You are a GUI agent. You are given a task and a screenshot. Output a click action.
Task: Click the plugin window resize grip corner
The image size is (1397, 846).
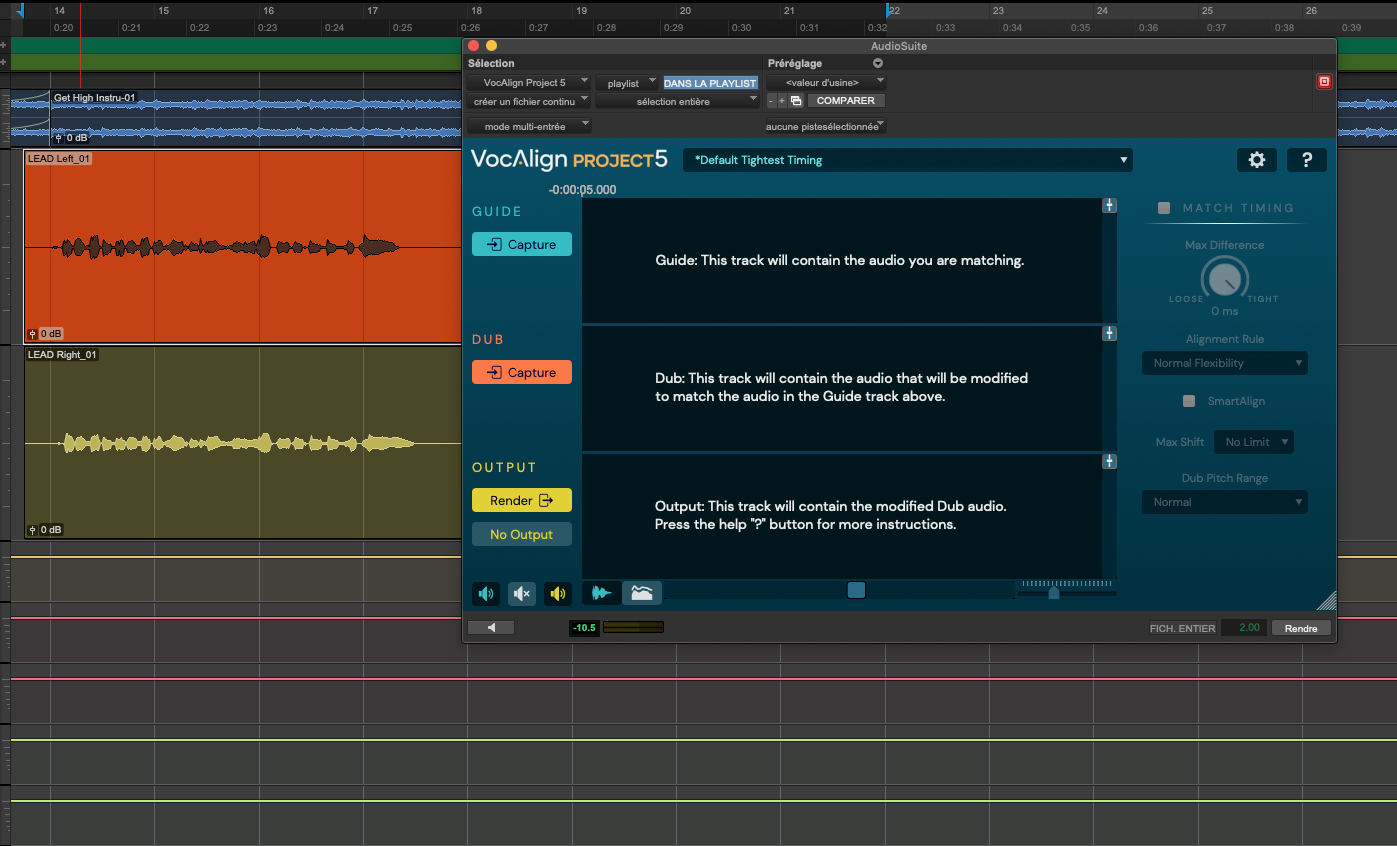(1326, 600)
